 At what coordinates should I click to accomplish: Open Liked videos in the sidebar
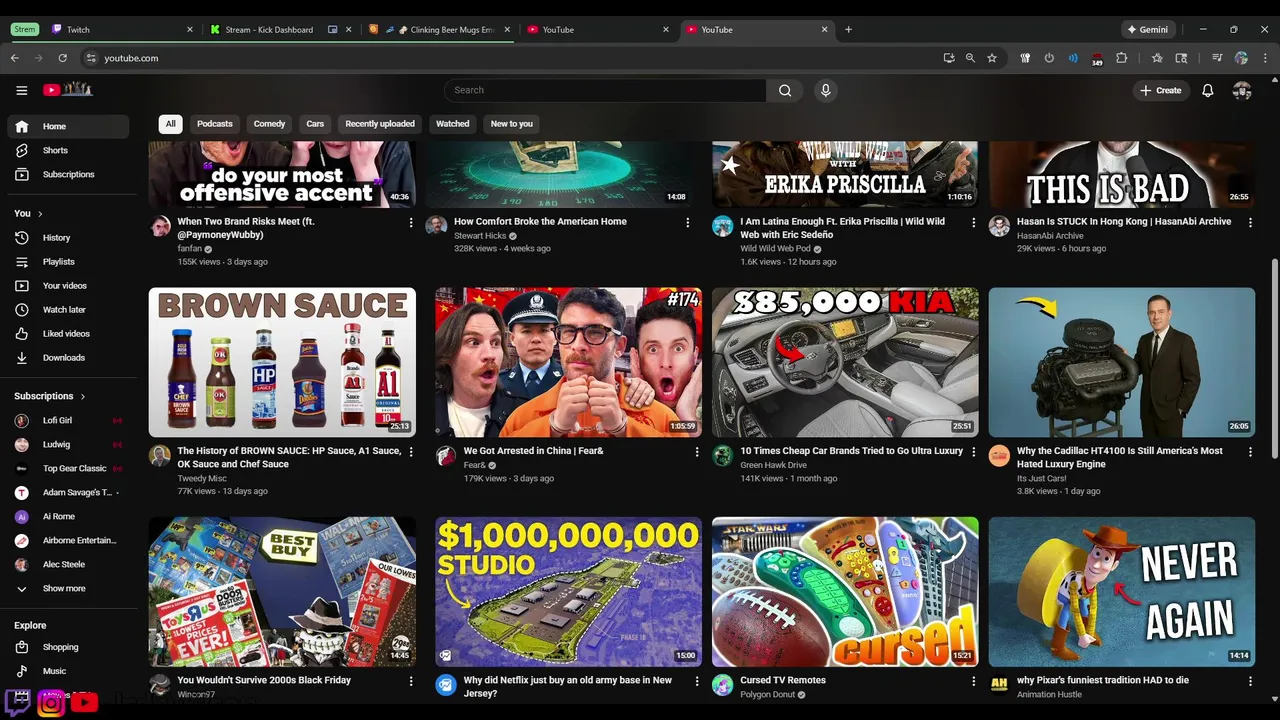pyautogui.click(x=69, y=334)
